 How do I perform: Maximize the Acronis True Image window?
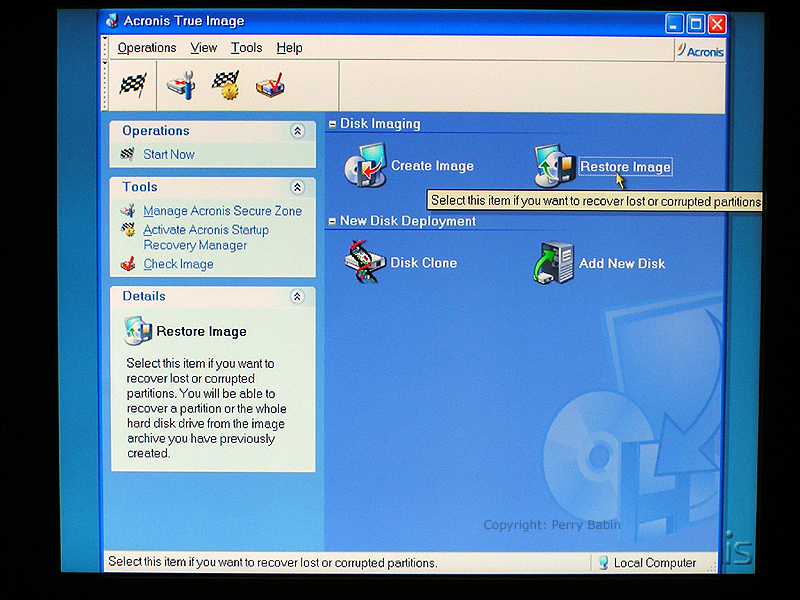[x=695, y=23]
